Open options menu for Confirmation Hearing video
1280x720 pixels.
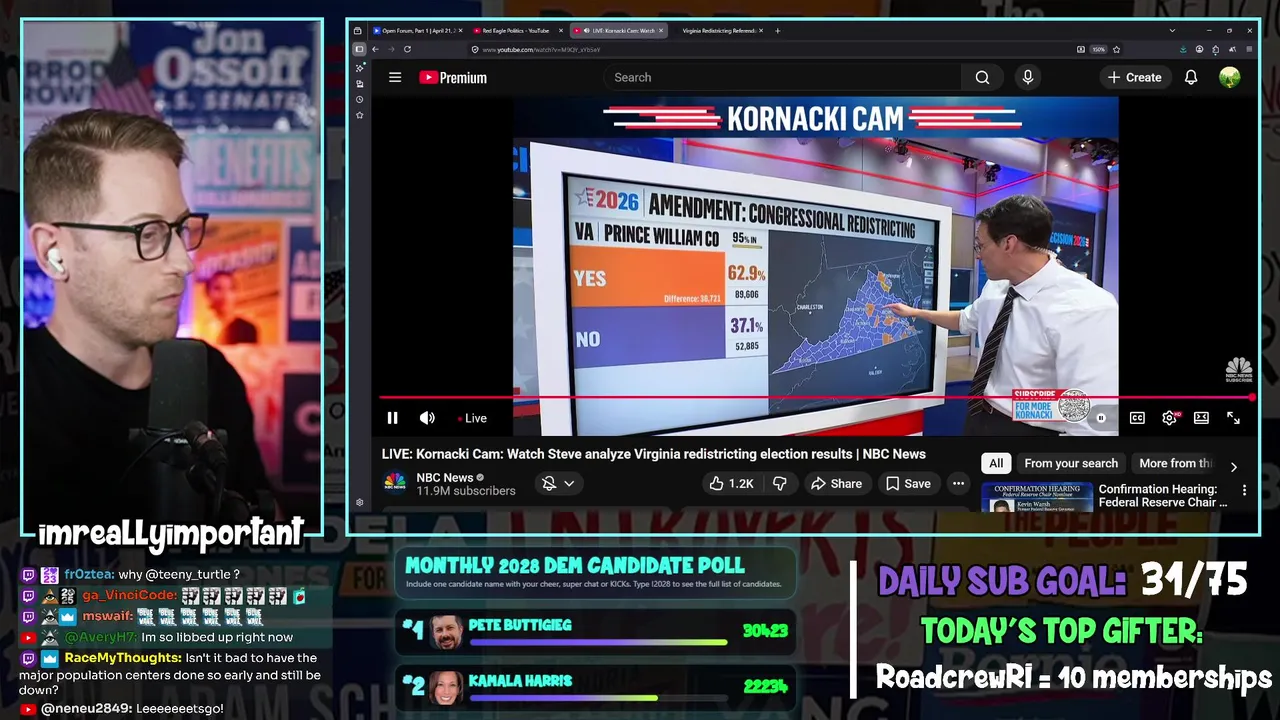point(1244,490)
